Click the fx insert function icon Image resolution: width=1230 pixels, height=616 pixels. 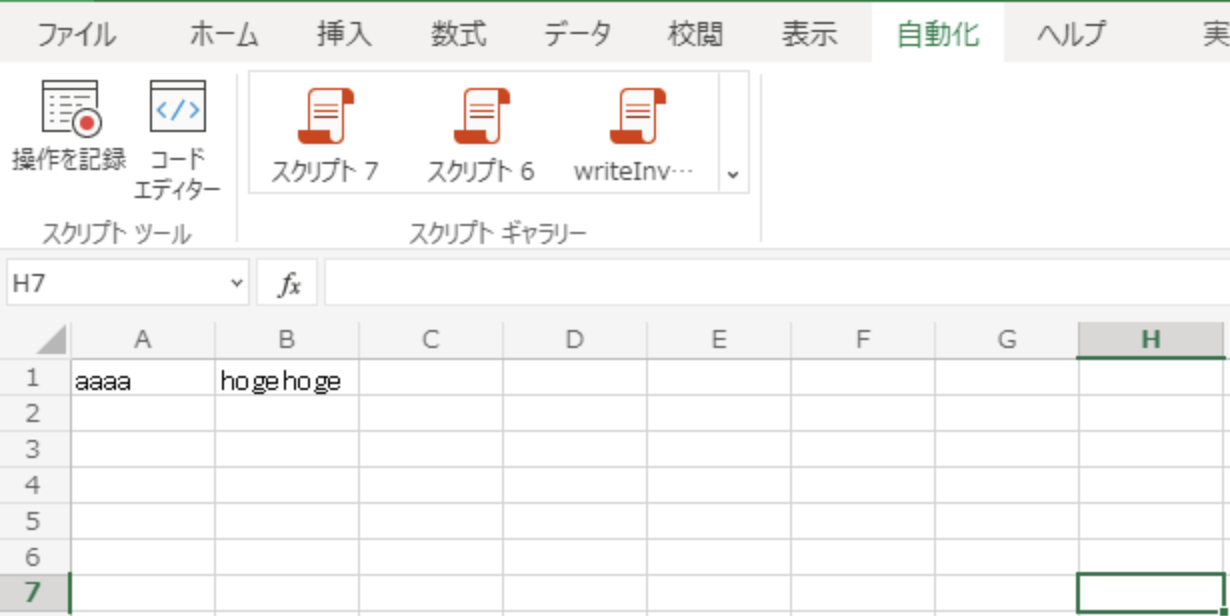coord(290,283)
